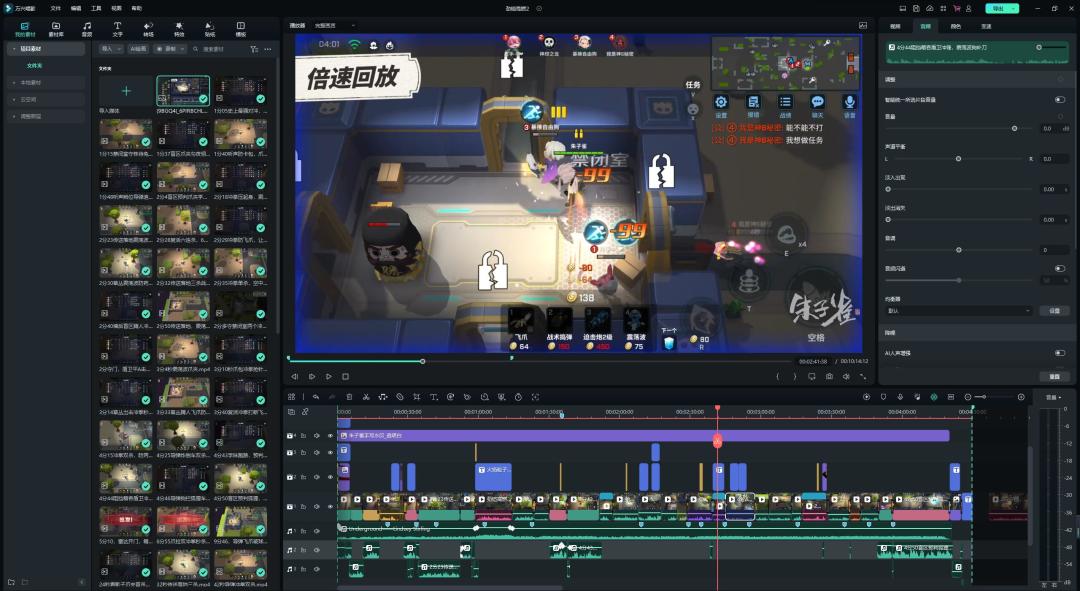Switch to the Speed (变速) properties tab
Screen dimensions: 1080x591
(986, 26)
